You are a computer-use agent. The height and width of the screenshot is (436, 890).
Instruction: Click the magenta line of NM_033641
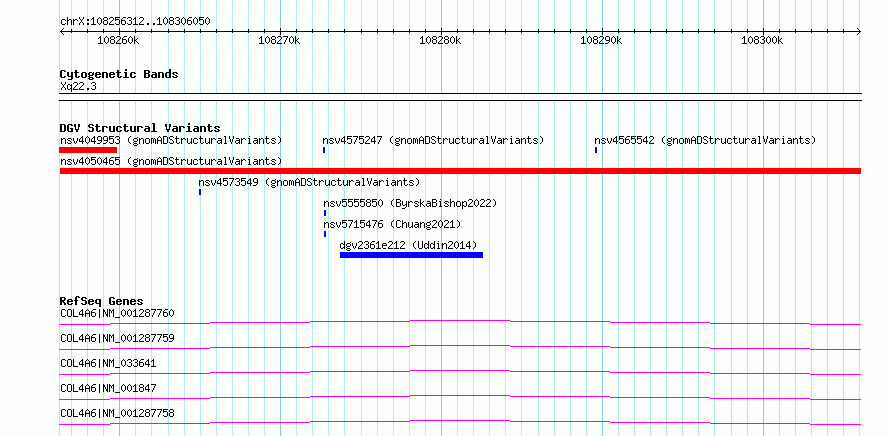pos(460,371)
